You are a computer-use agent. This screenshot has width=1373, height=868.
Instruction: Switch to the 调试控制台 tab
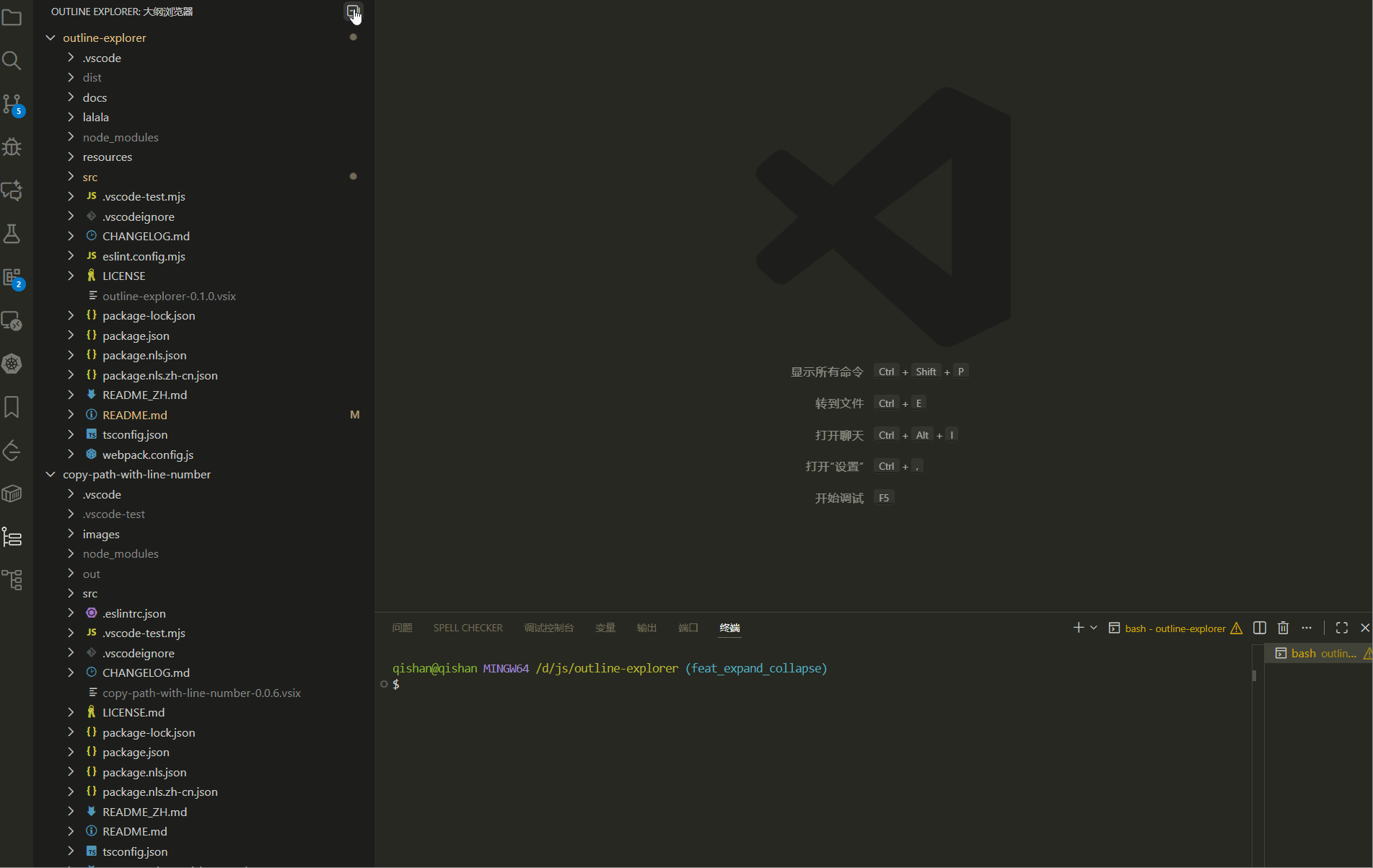549,628
